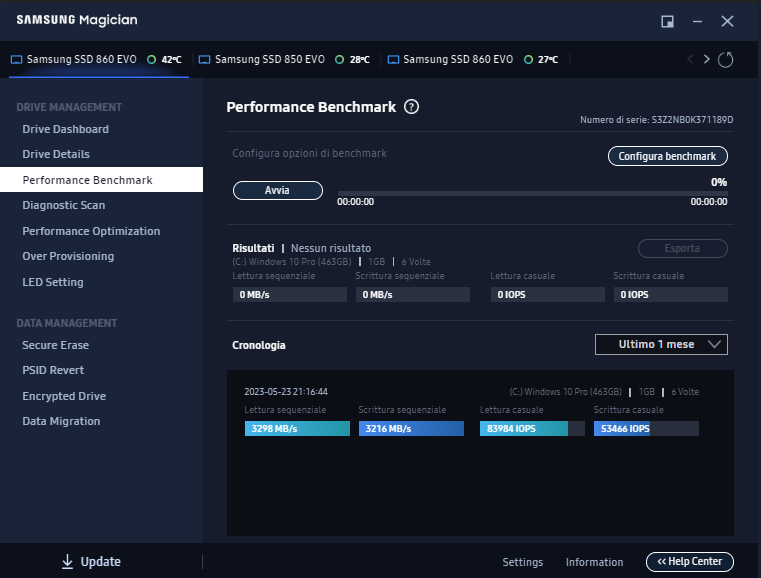Click the Lettura casuale 0 IOPS result field

click(547, 295)
